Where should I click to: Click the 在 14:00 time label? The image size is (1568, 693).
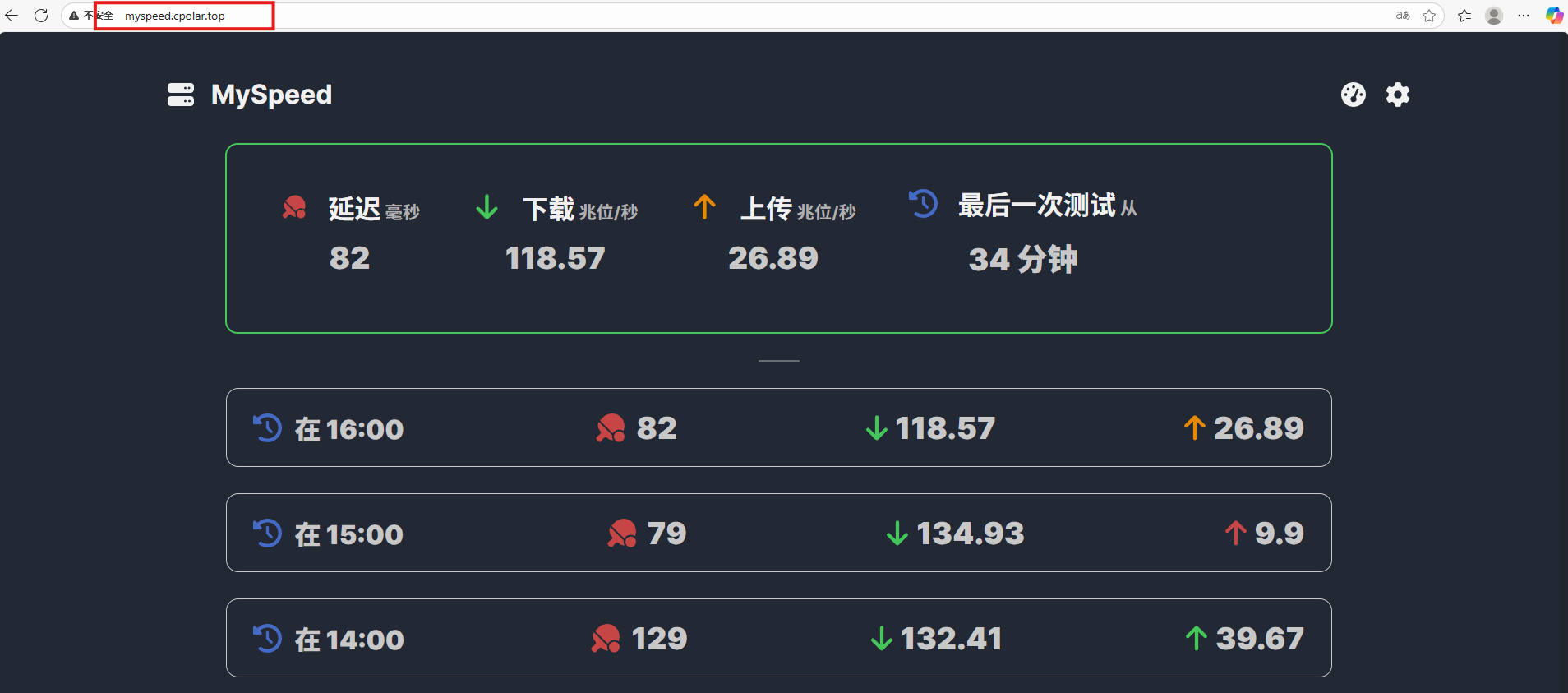point(349,640)
